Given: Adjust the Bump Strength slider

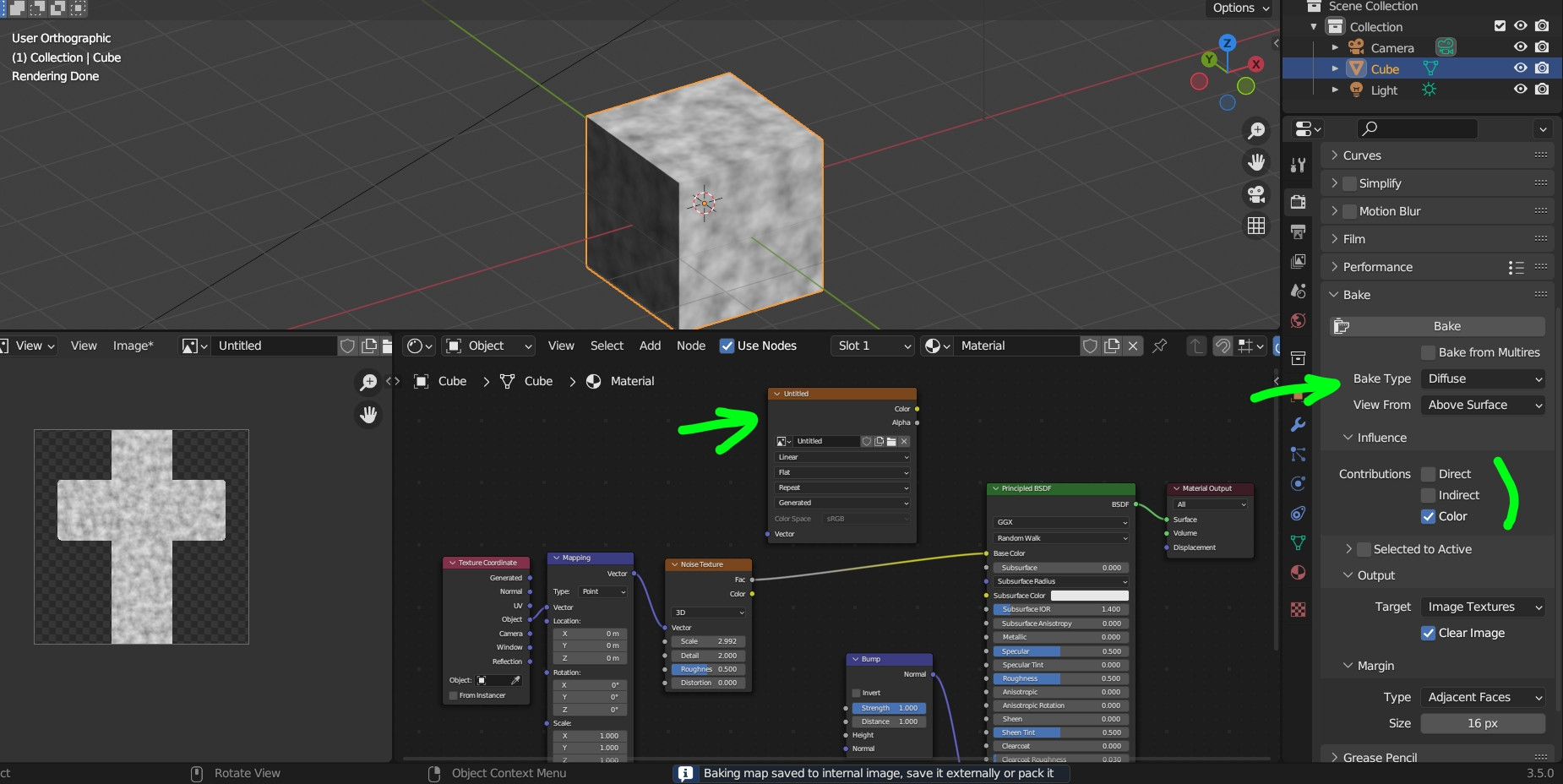Looking at the screenshot, I should [x=890, y=708].
